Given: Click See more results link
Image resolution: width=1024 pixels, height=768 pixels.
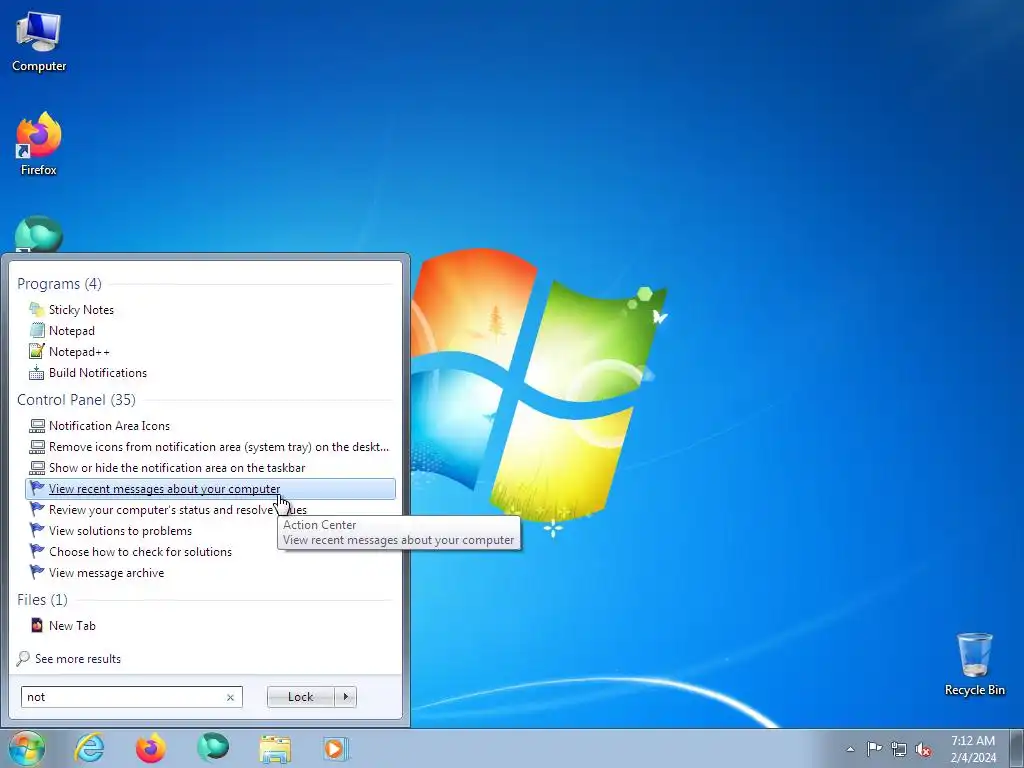Looking at the screenshot, I should [x=78, y=658].
